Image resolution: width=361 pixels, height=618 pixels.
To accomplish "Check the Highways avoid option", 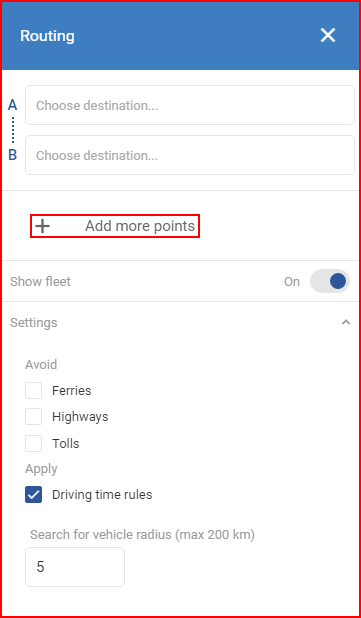I will tap(33, 417).
